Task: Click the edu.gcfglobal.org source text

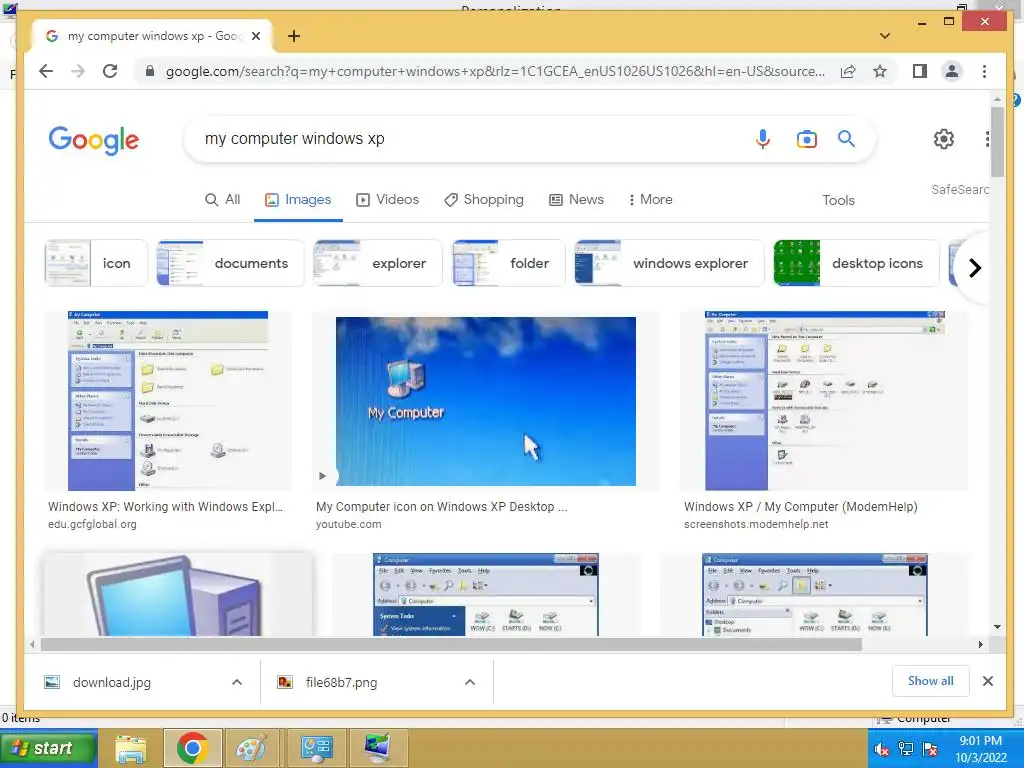Action: [92, 524]
